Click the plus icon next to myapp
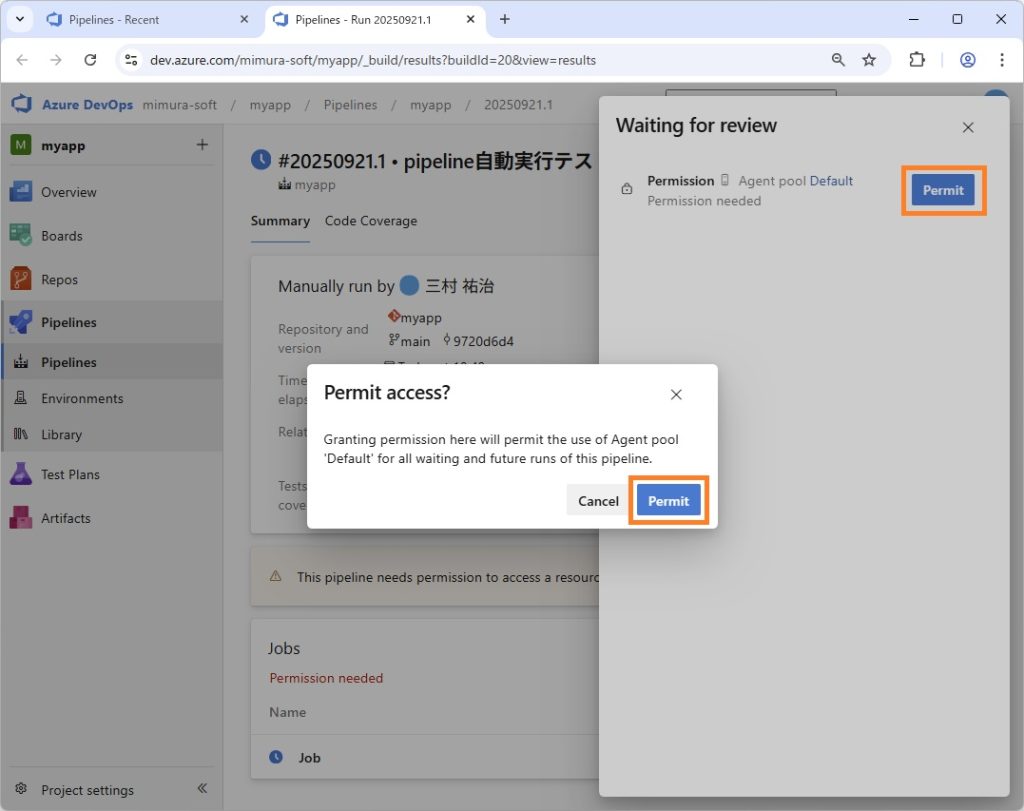This screenshot has height=811, width=1024. 202,145
